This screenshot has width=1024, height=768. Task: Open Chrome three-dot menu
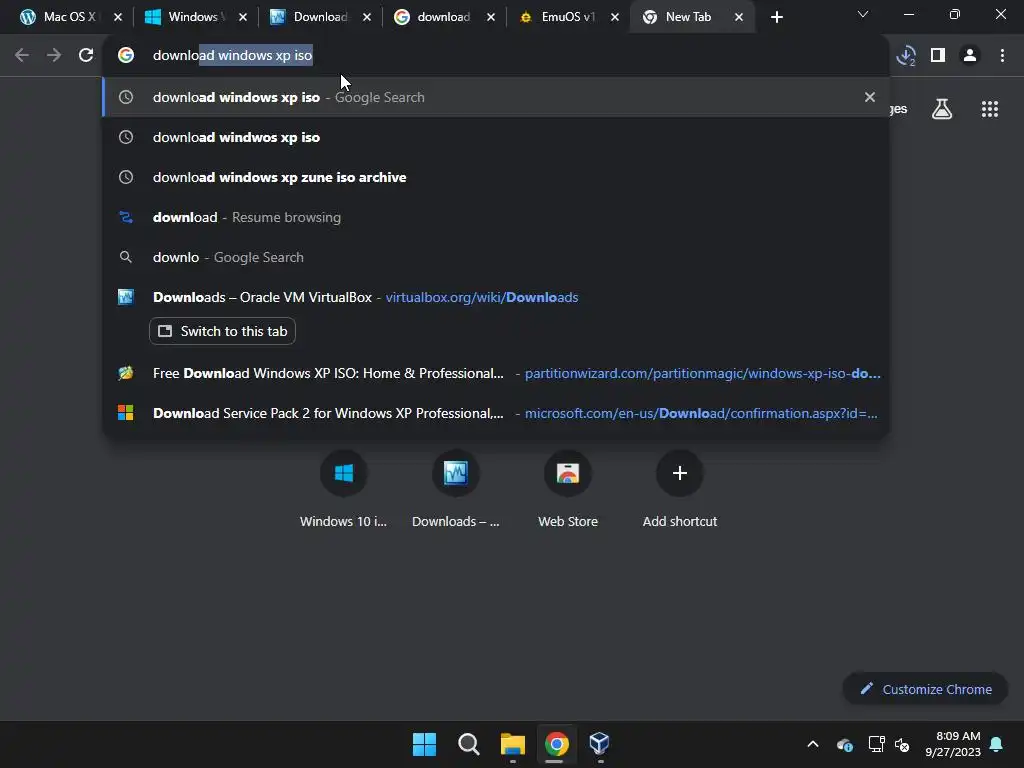pyautogui.click(x=1002, y=56)
